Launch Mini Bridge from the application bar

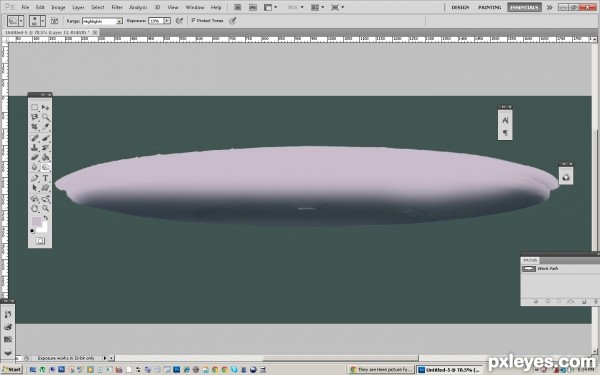[x=253, y=7]
